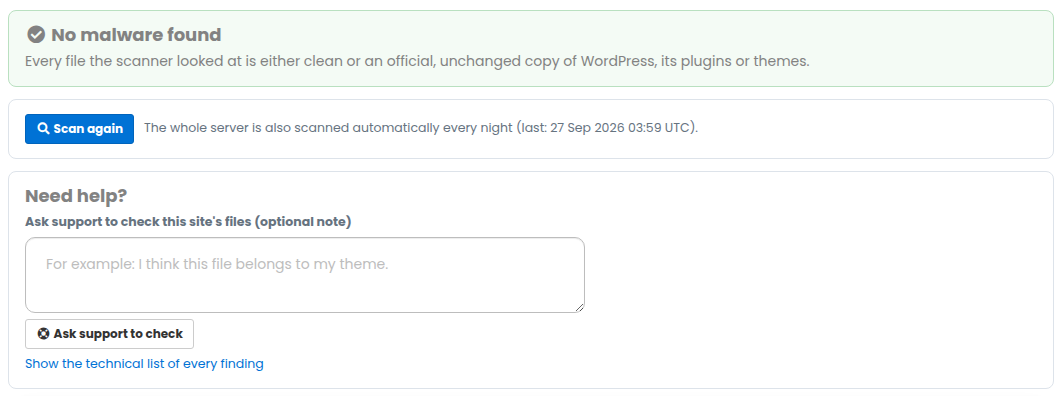The width and height of the screenshot is (1062, 396).
Task: Click the Need help? heading
Action: pos(76,196)
